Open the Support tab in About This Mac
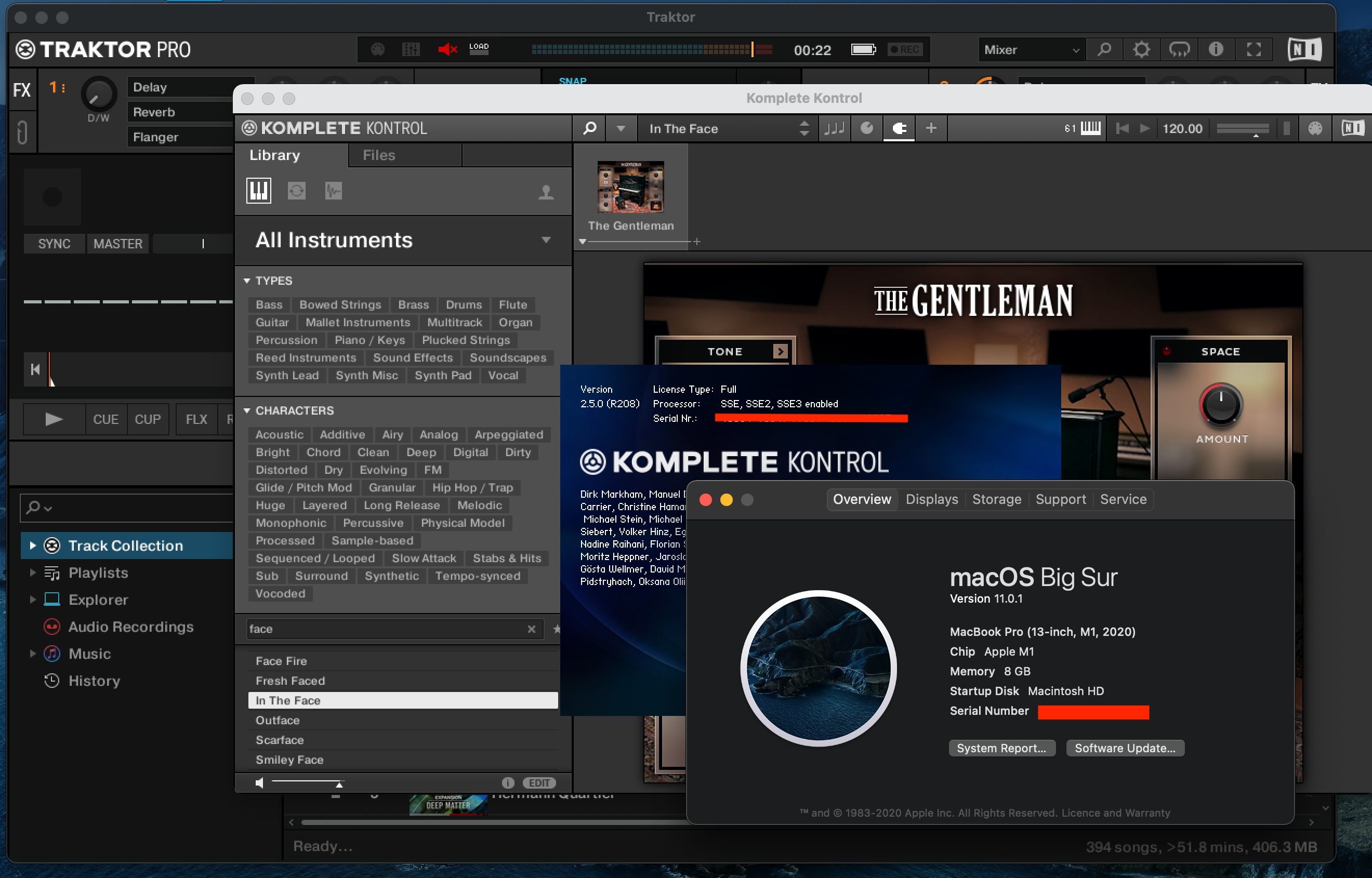This screenshot has width=1372, height=878. (1061, 499)
